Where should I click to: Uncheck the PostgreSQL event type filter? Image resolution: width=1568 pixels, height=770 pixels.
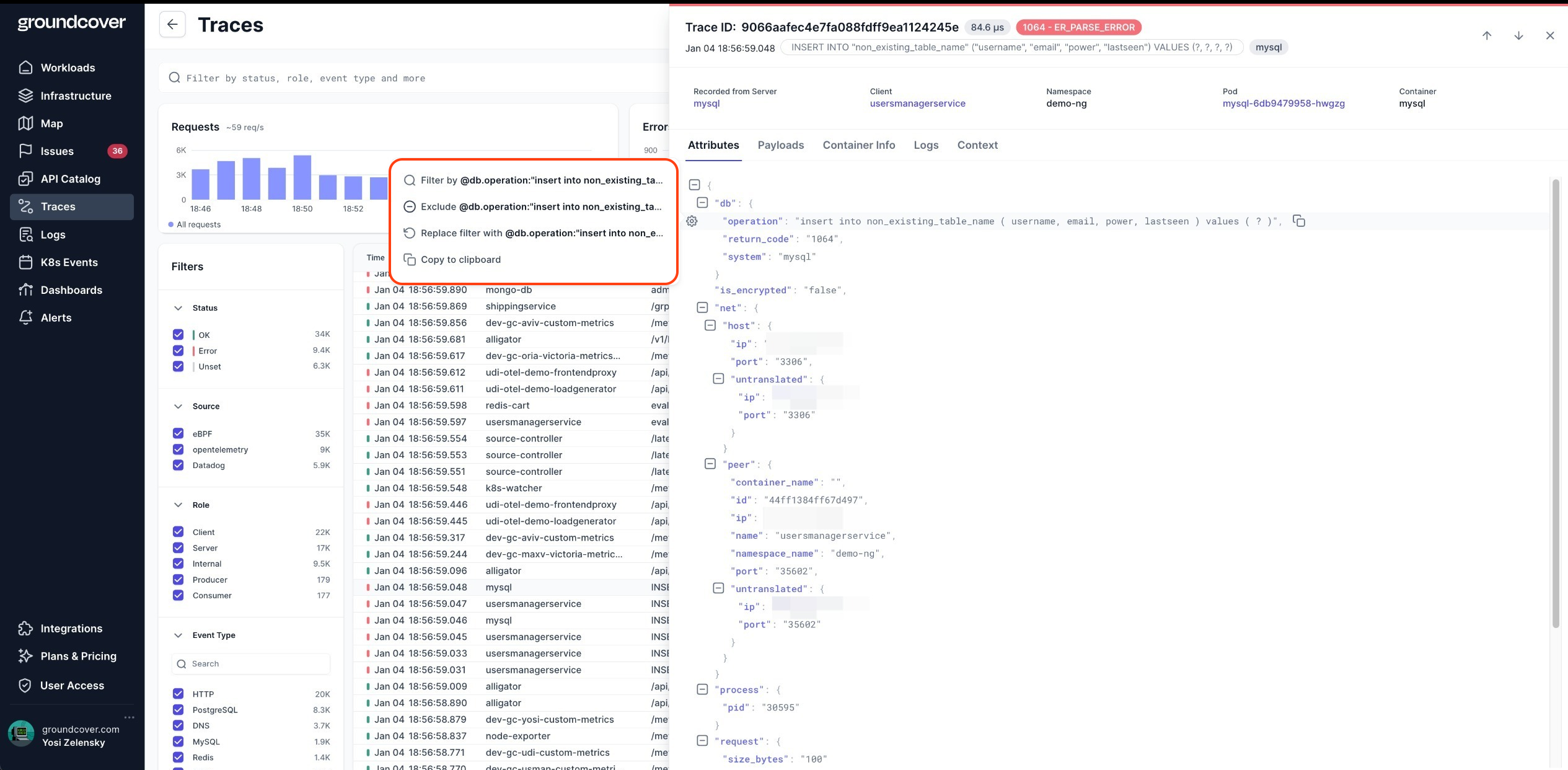pos(178,709)
